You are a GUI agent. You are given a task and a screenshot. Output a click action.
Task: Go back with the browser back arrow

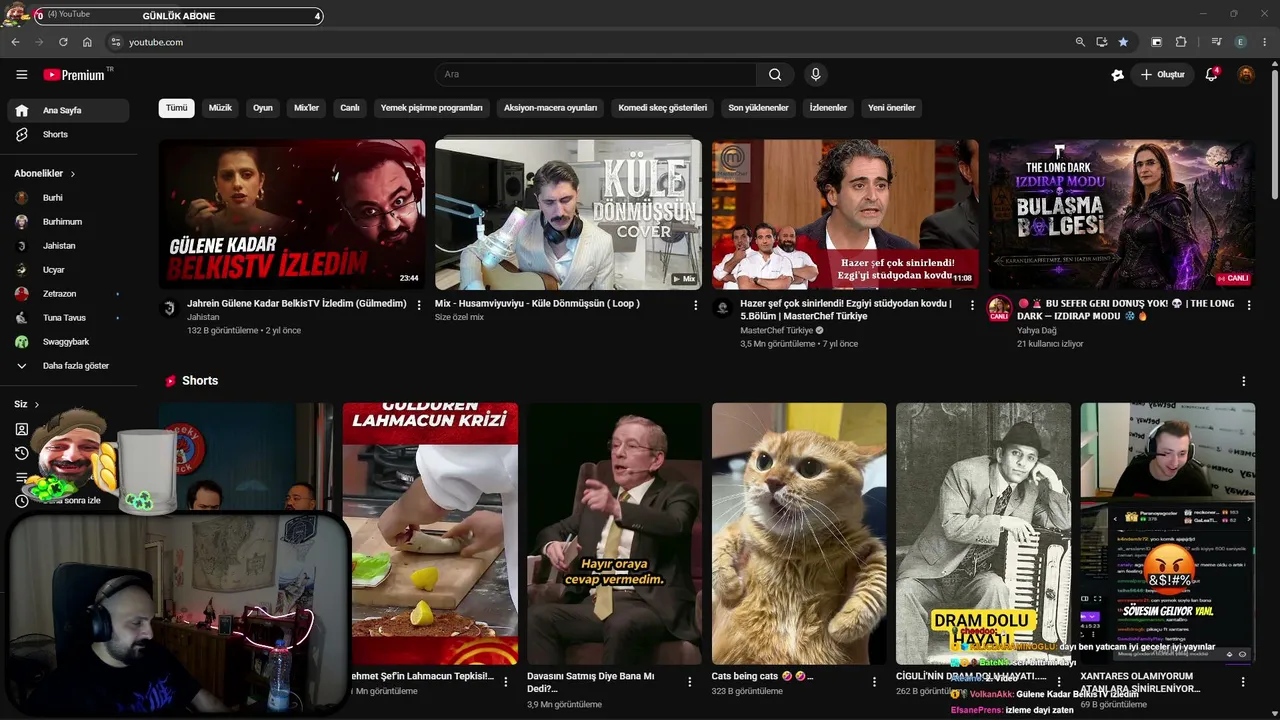[15, 42]
